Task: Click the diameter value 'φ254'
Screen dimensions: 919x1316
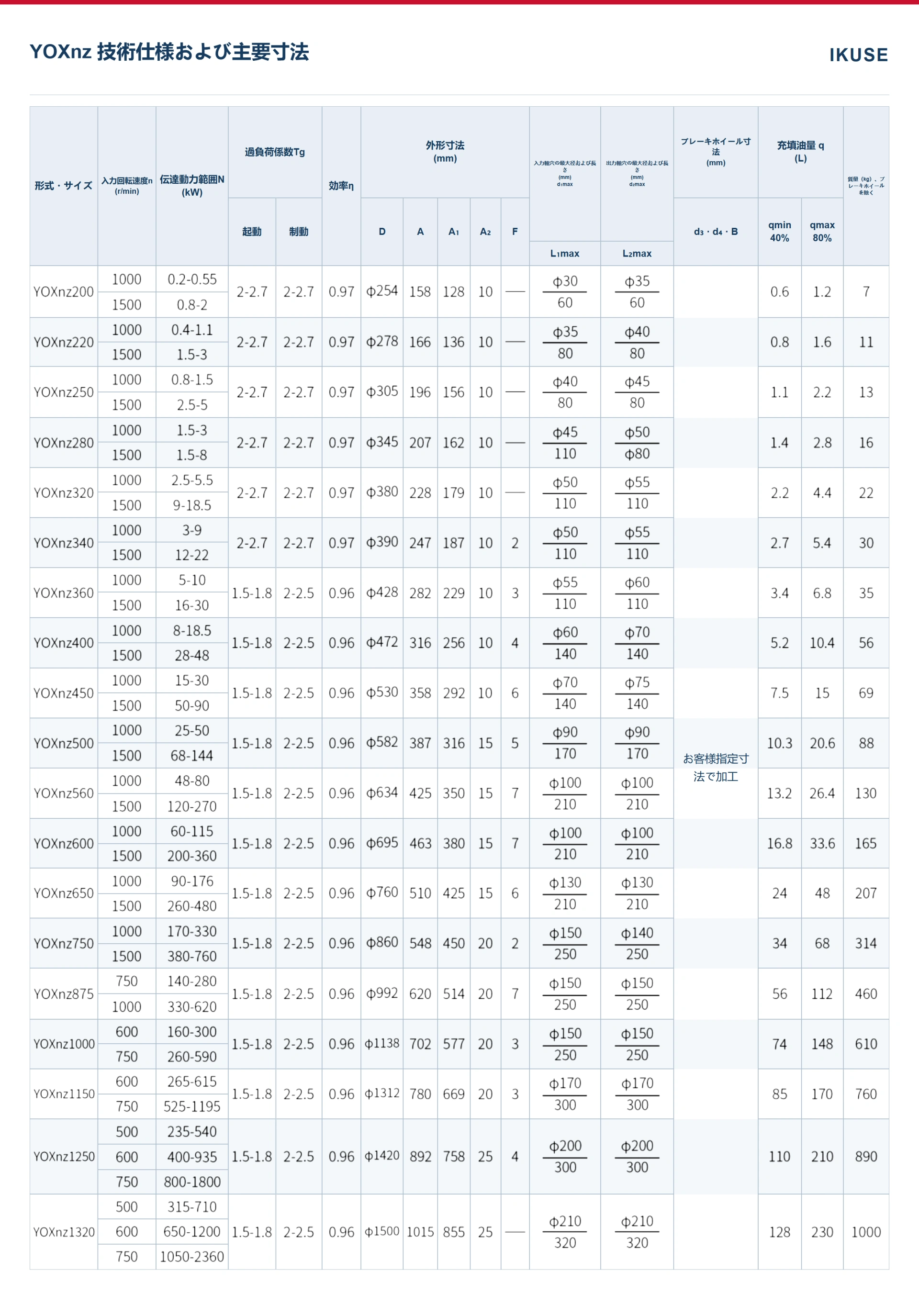Action: [382, 291]
